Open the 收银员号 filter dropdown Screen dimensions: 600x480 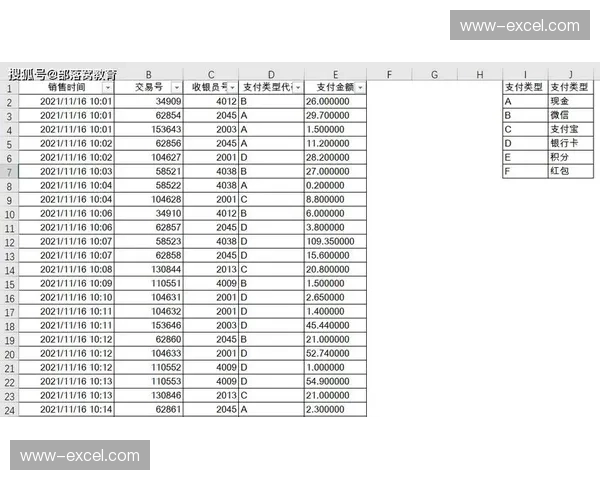point(232,88)
